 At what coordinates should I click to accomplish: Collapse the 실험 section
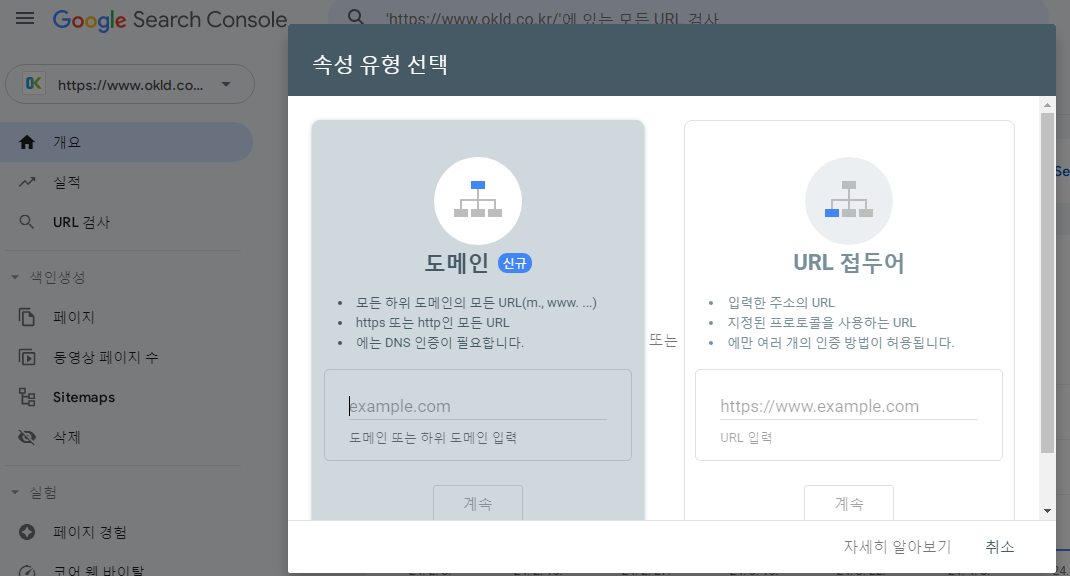(x=15, y=492)
